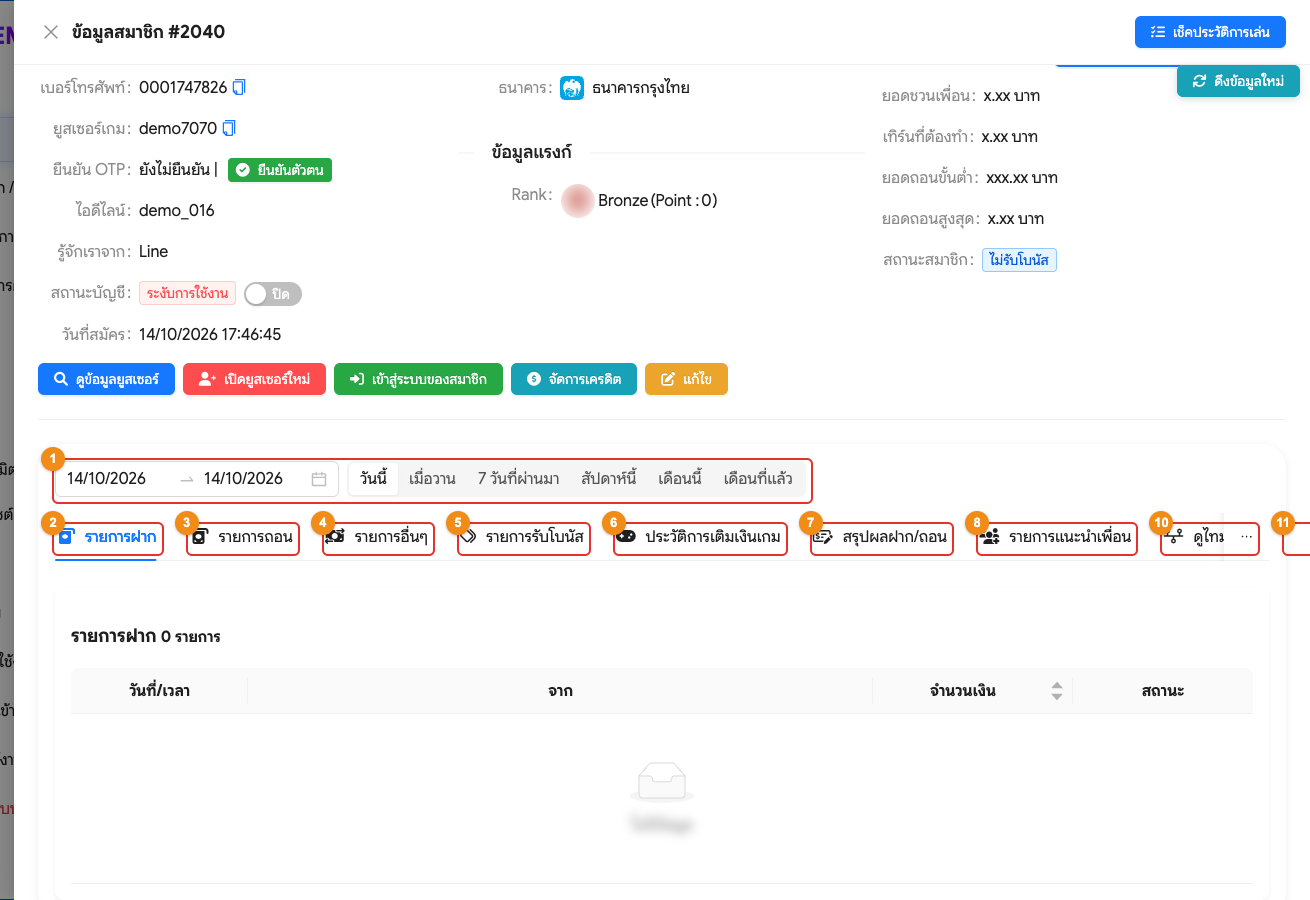Select เมื่อวาน date filter

(x=432, y=479)
